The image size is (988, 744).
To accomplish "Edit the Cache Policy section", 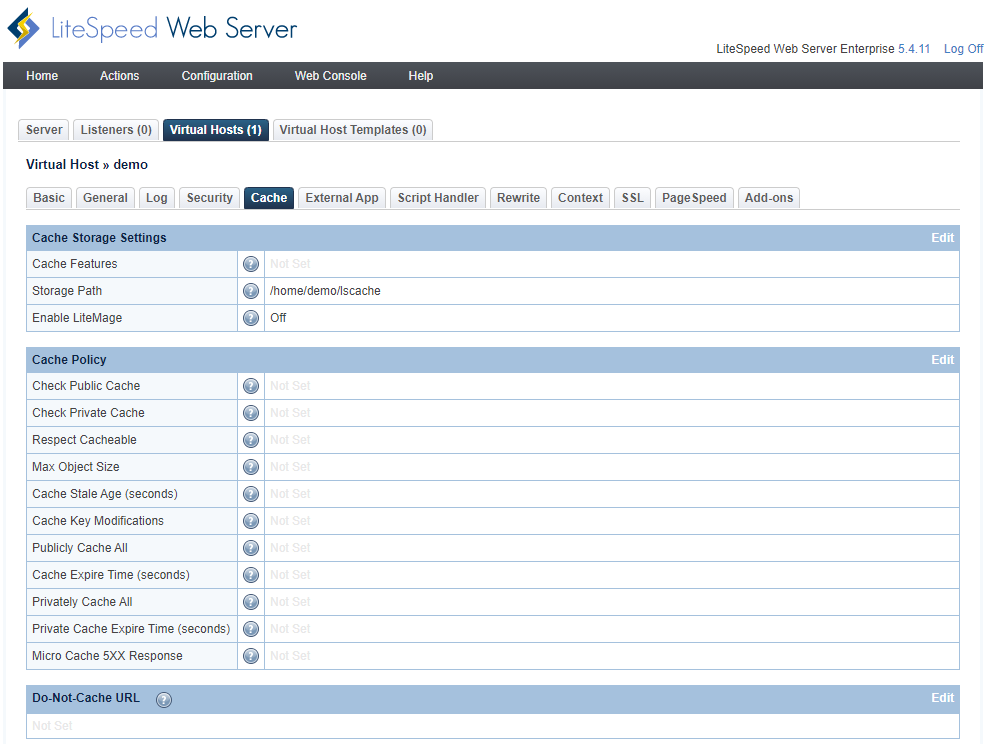I will 943,360.
